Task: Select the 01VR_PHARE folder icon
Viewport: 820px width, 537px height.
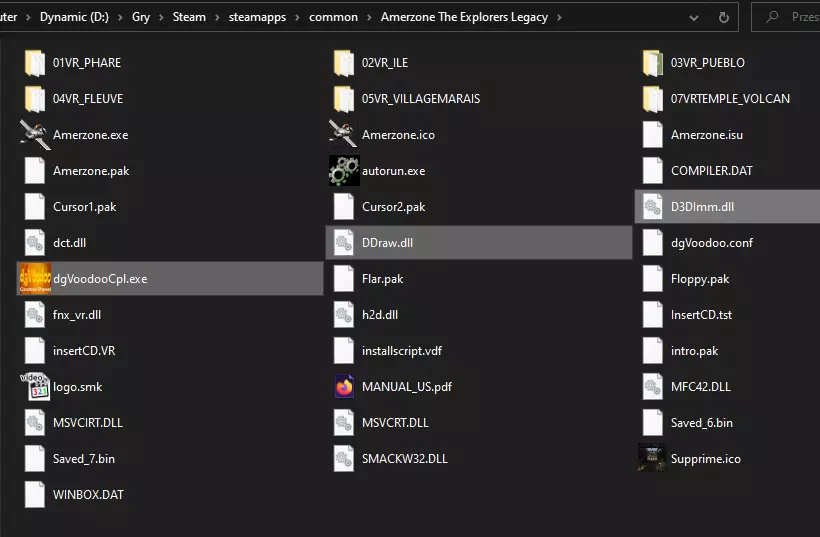Action: [x=35, y=63]
